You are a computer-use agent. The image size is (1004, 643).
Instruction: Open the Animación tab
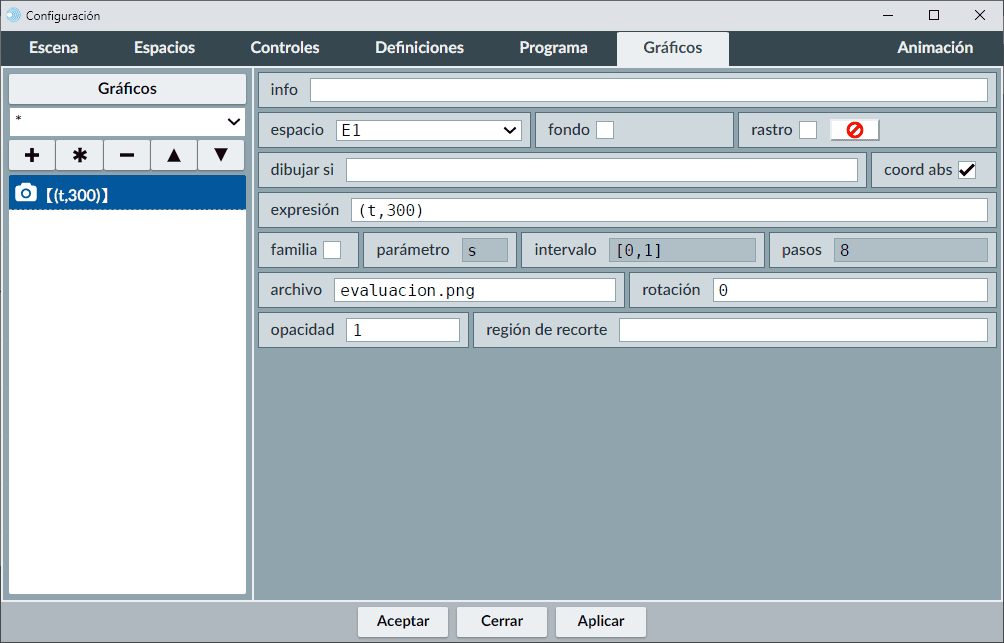pos(935,48)
